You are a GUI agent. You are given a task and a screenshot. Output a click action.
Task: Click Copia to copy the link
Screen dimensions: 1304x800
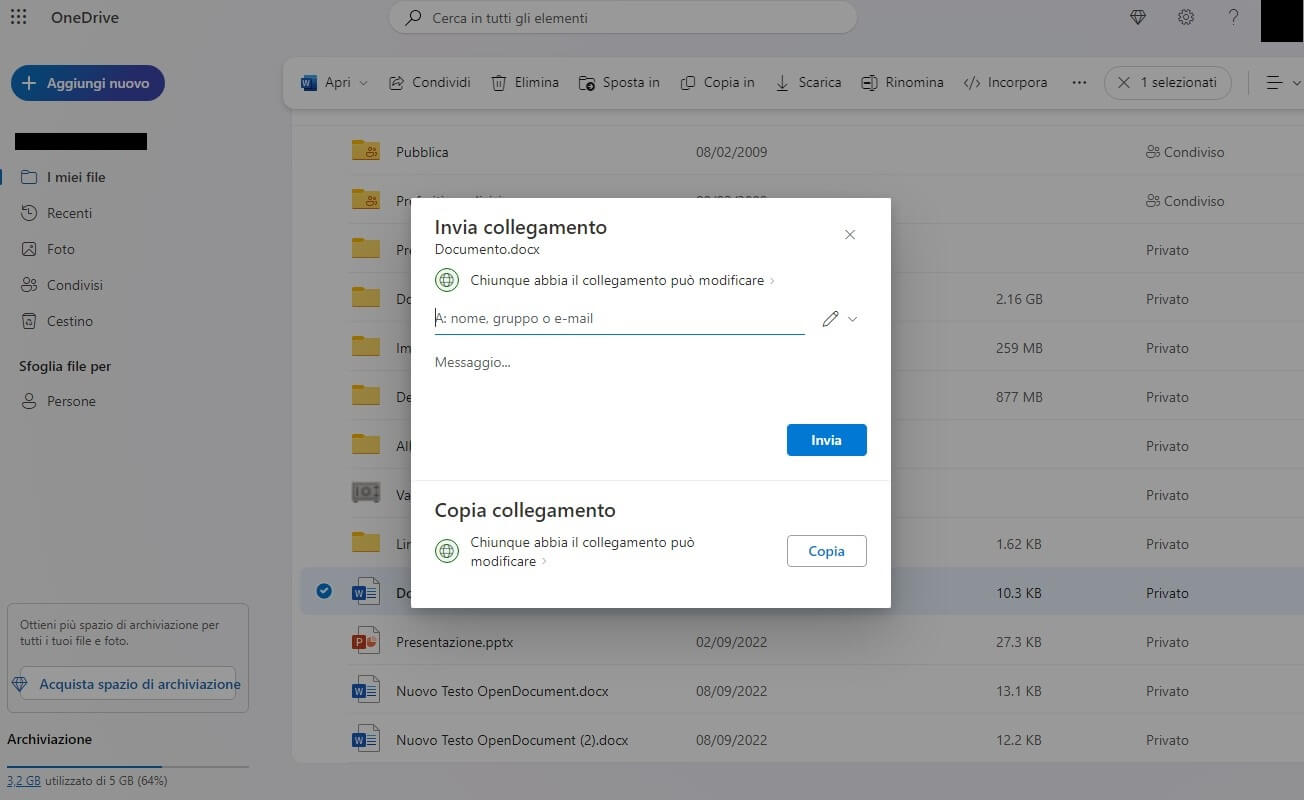coord(826,551)
